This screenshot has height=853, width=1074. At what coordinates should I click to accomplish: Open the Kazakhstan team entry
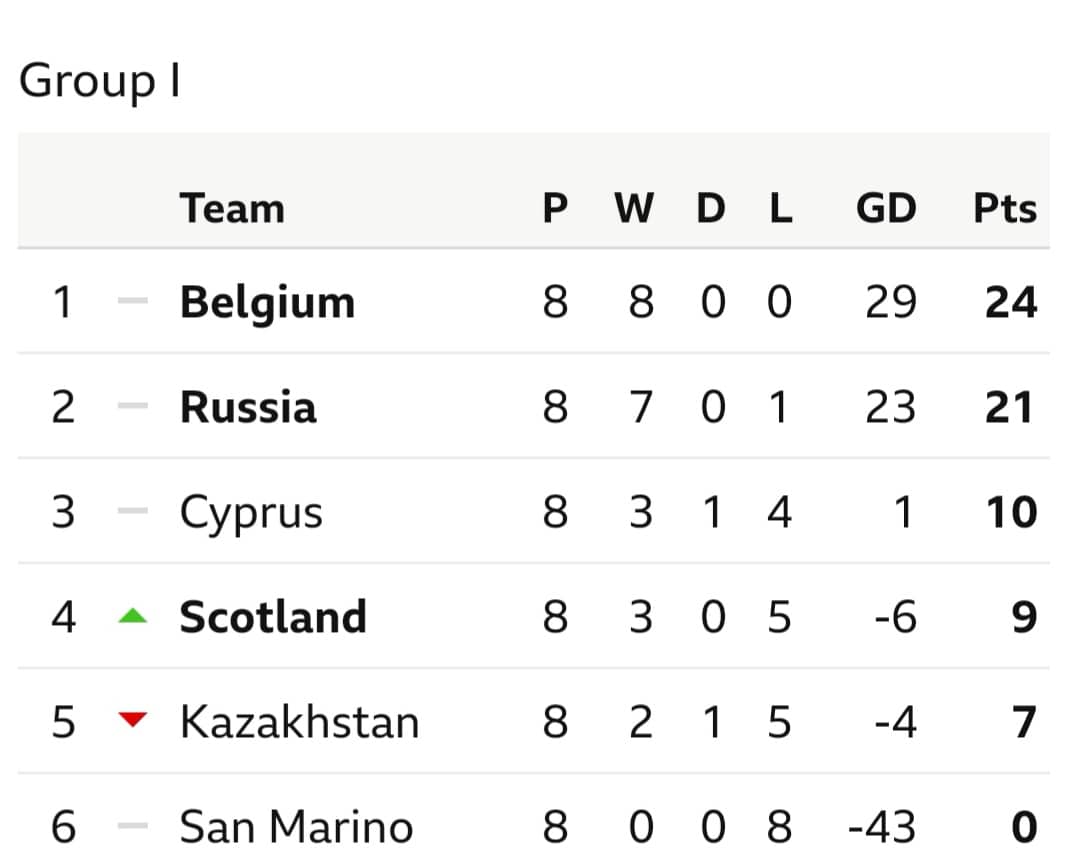(x=299, y=721)
